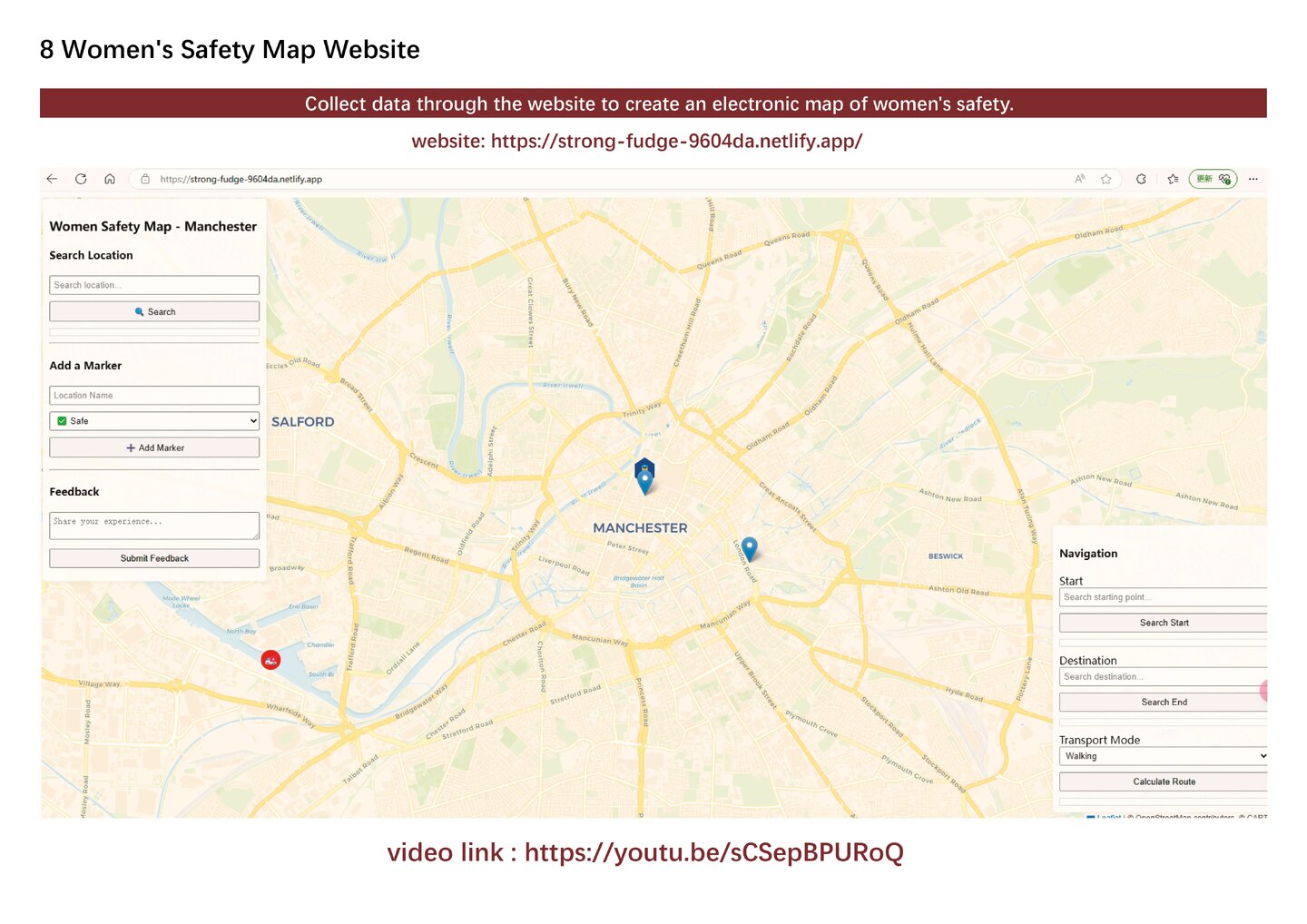This screenshot has width=1307, height=924.
Task: Click the BESWICK label on the map
Action: (946, 556)
